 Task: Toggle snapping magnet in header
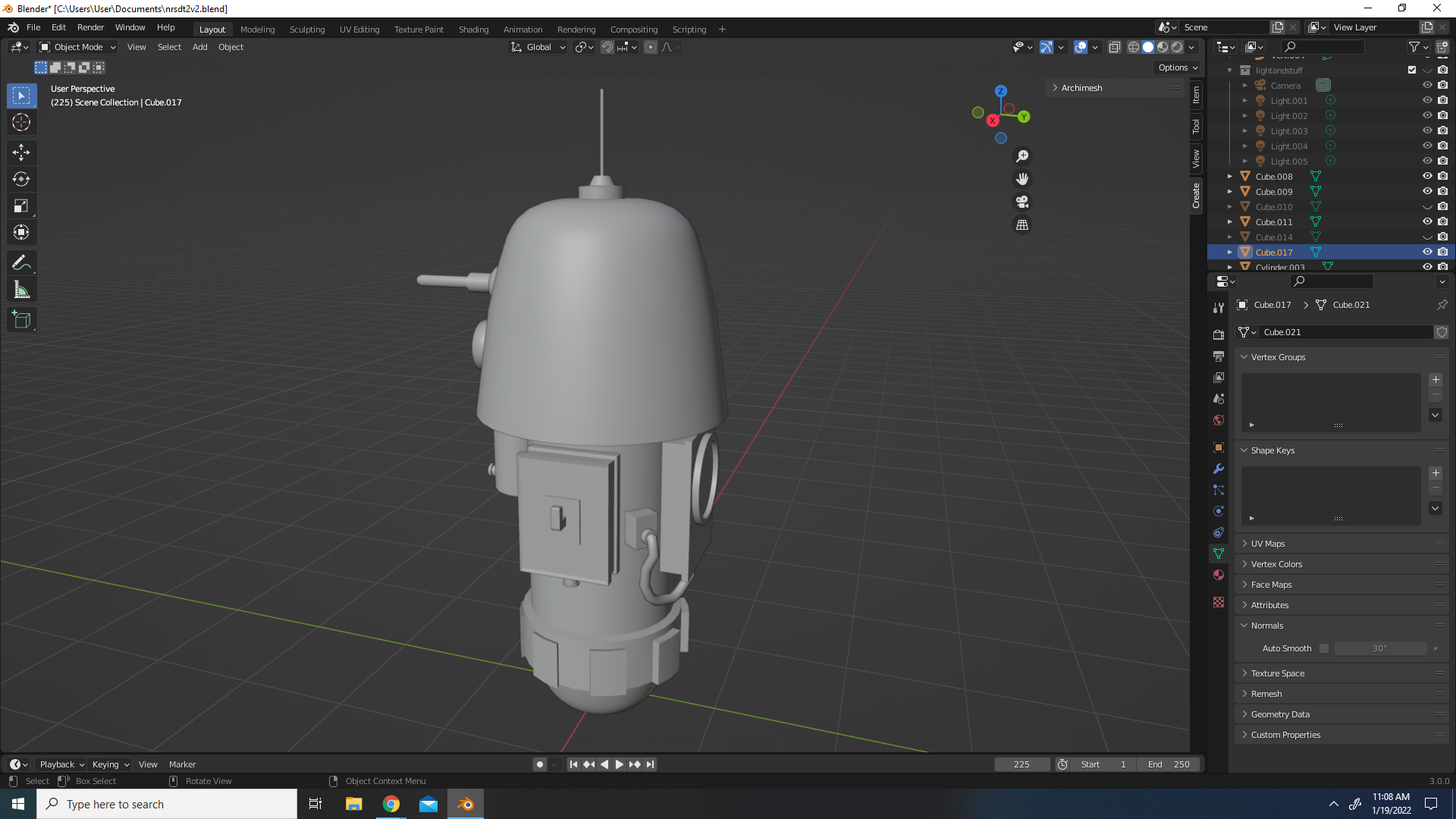pyautogui.click(x=607, y=47)
